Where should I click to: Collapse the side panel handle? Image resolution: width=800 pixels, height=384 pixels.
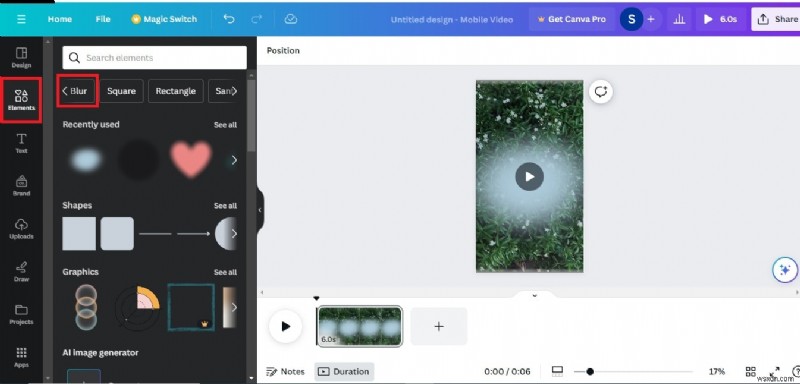[x=260, y=210]
